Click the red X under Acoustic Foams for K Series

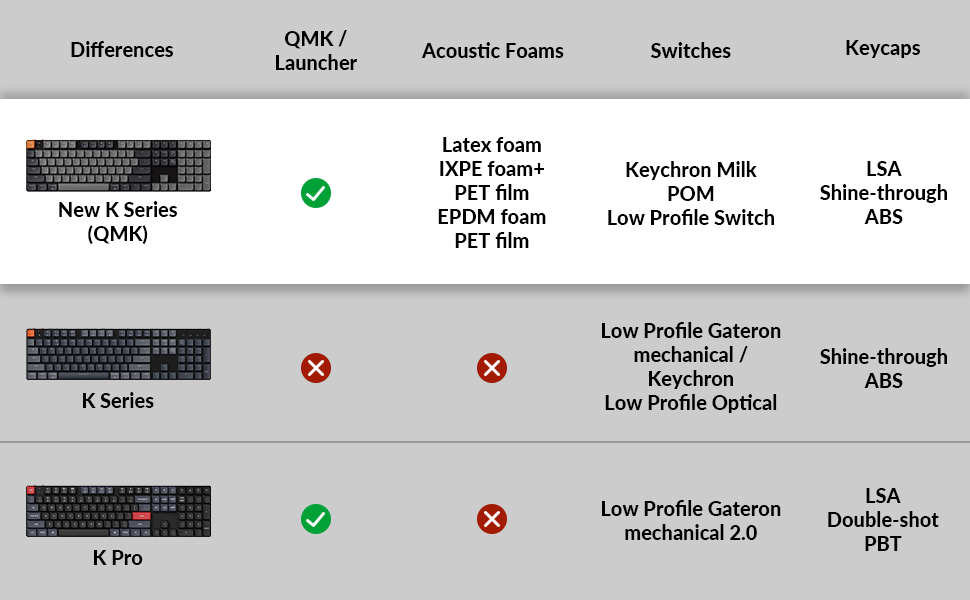(492, 368)
